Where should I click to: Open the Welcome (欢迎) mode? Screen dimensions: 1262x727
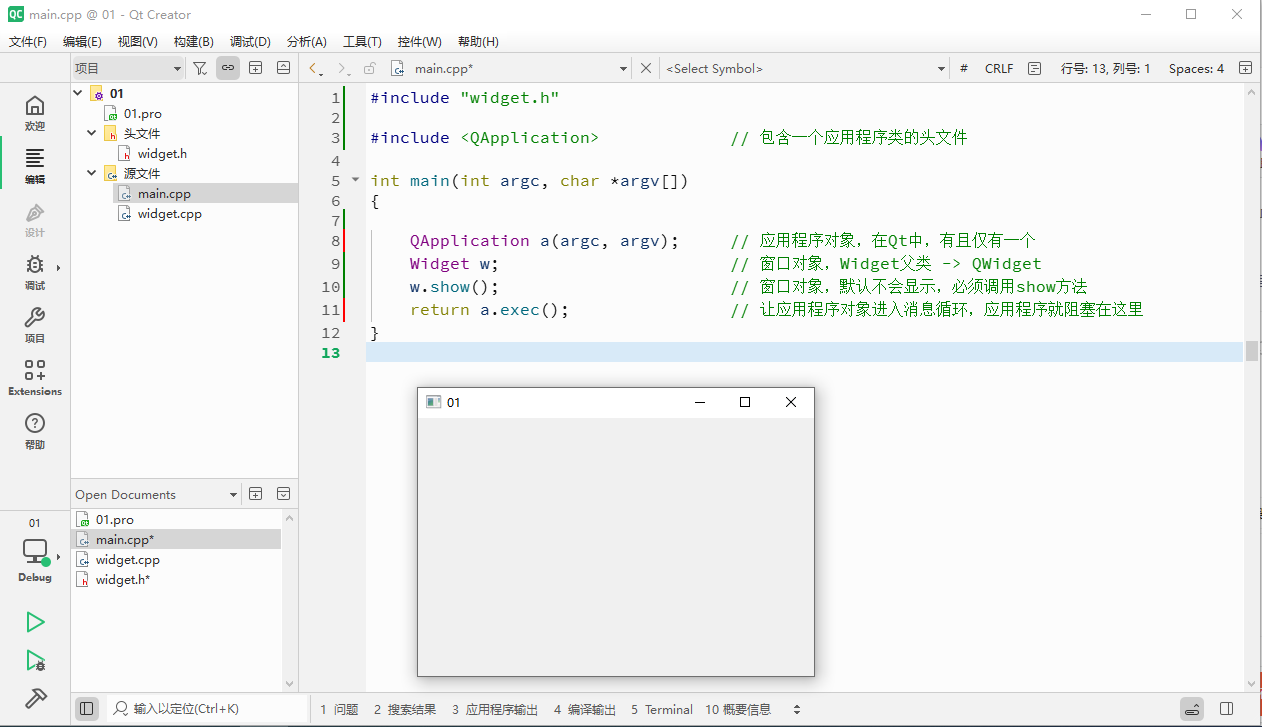(35, 113)
